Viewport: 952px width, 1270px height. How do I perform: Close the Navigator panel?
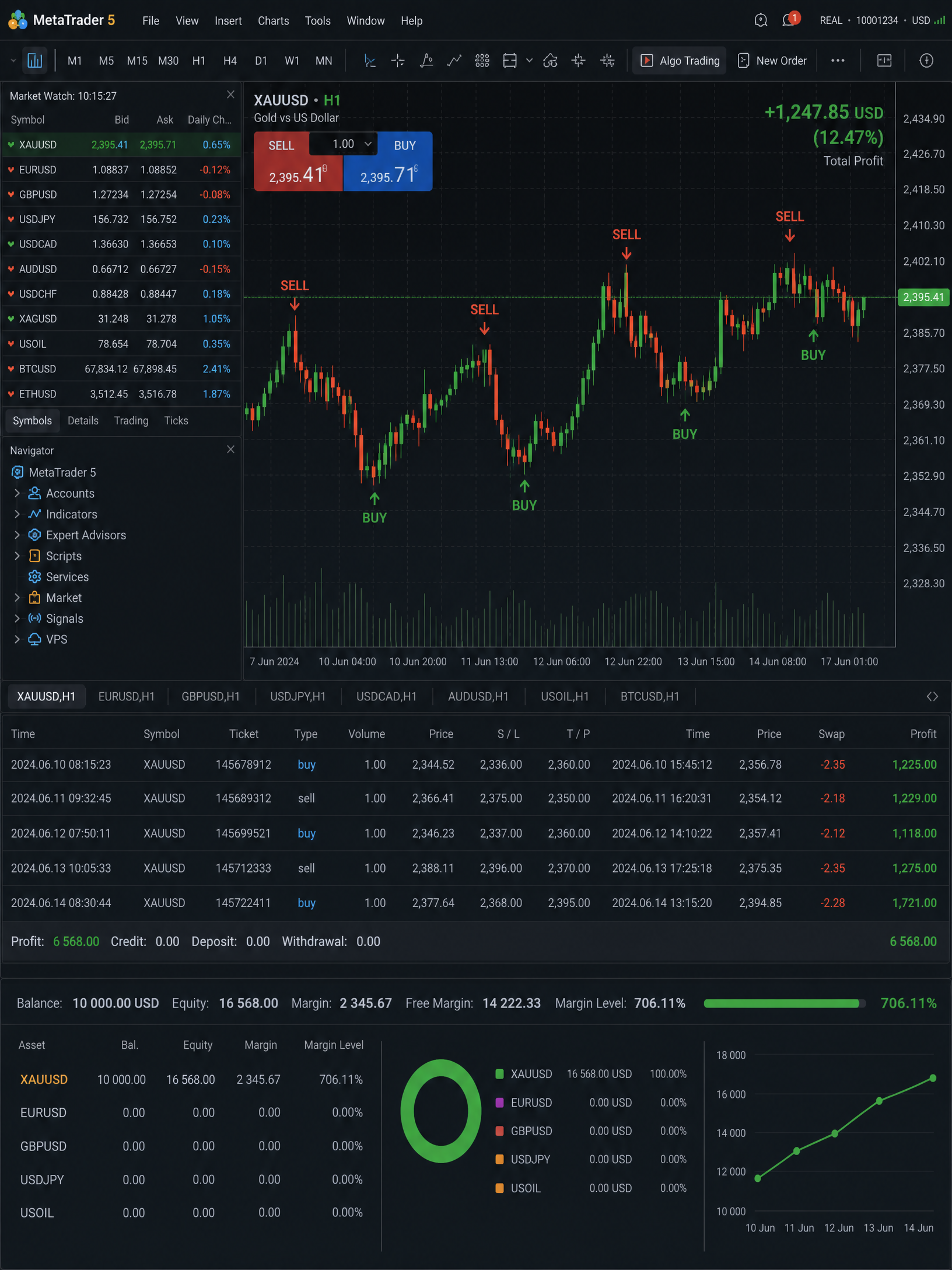230,449
